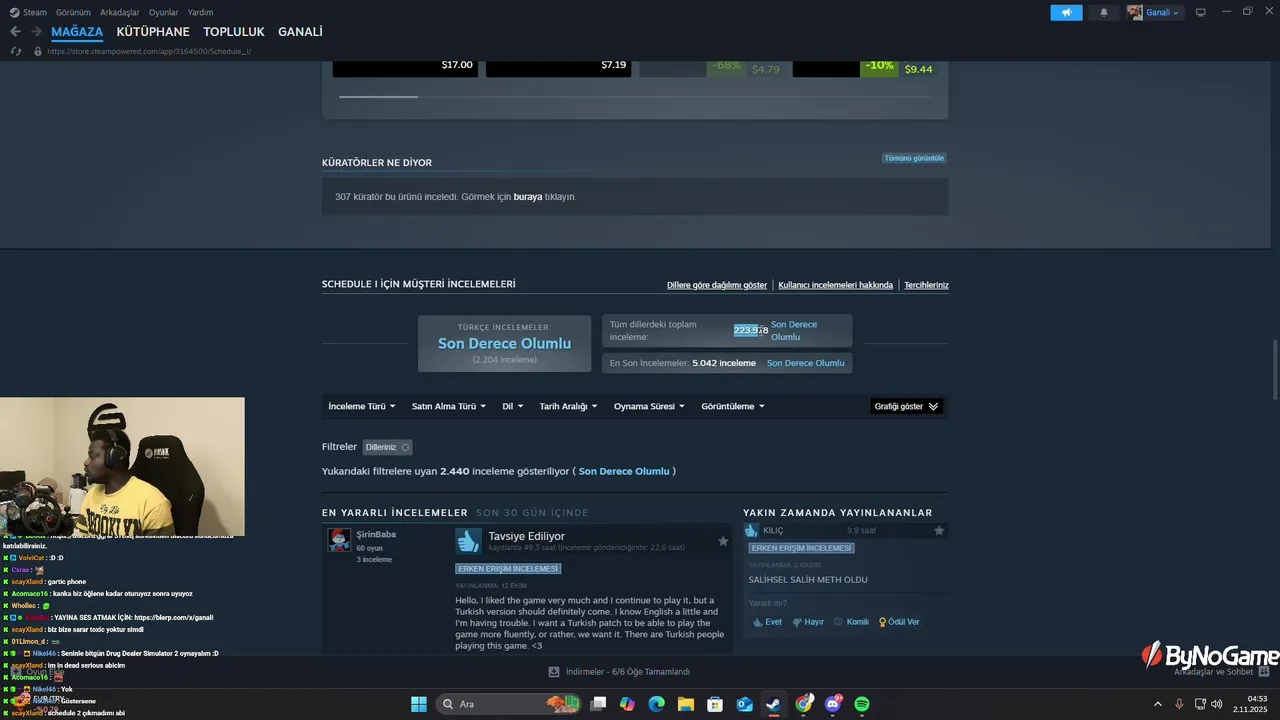1280x720 pixels.
Task: Open the Oyunlar menu
Action: click(163, 12)
